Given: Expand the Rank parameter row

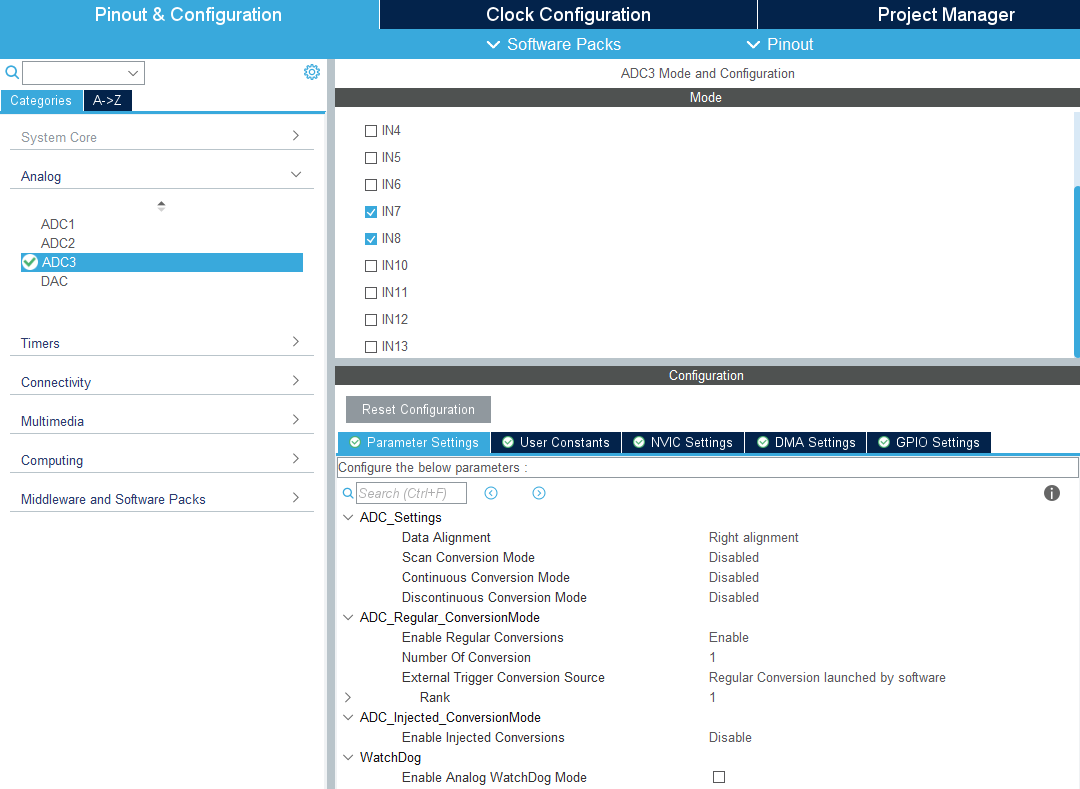Looking at the screenshot, I should coord(348,697).
